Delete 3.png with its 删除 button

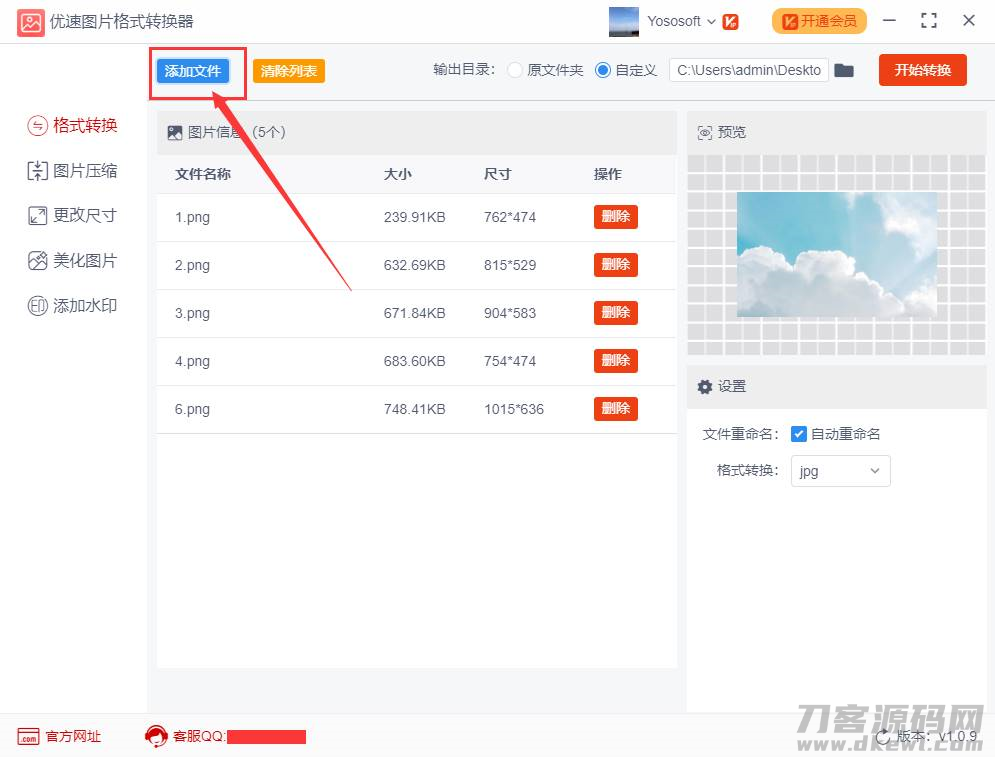(616, 313)
